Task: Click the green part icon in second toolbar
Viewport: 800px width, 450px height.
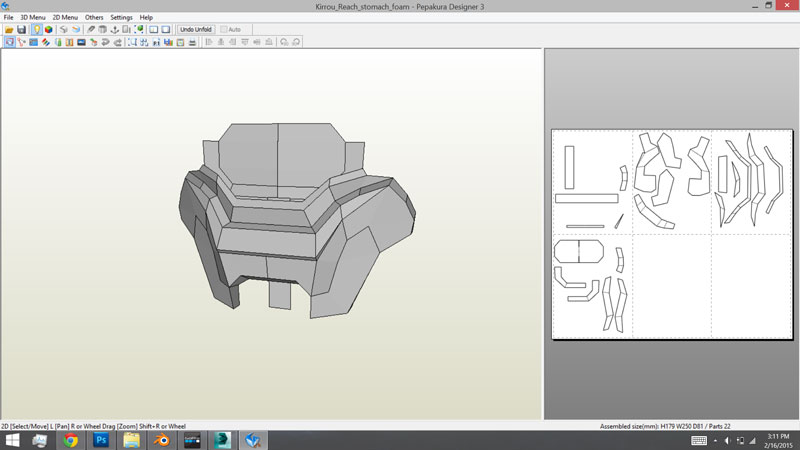Action: pyautogui.click(x=58, y=42)
